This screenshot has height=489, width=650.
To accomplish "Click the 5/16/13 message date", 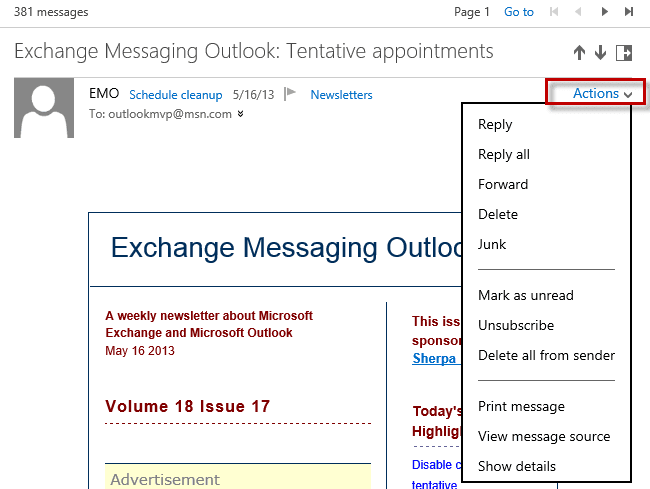I will point(253,95).
